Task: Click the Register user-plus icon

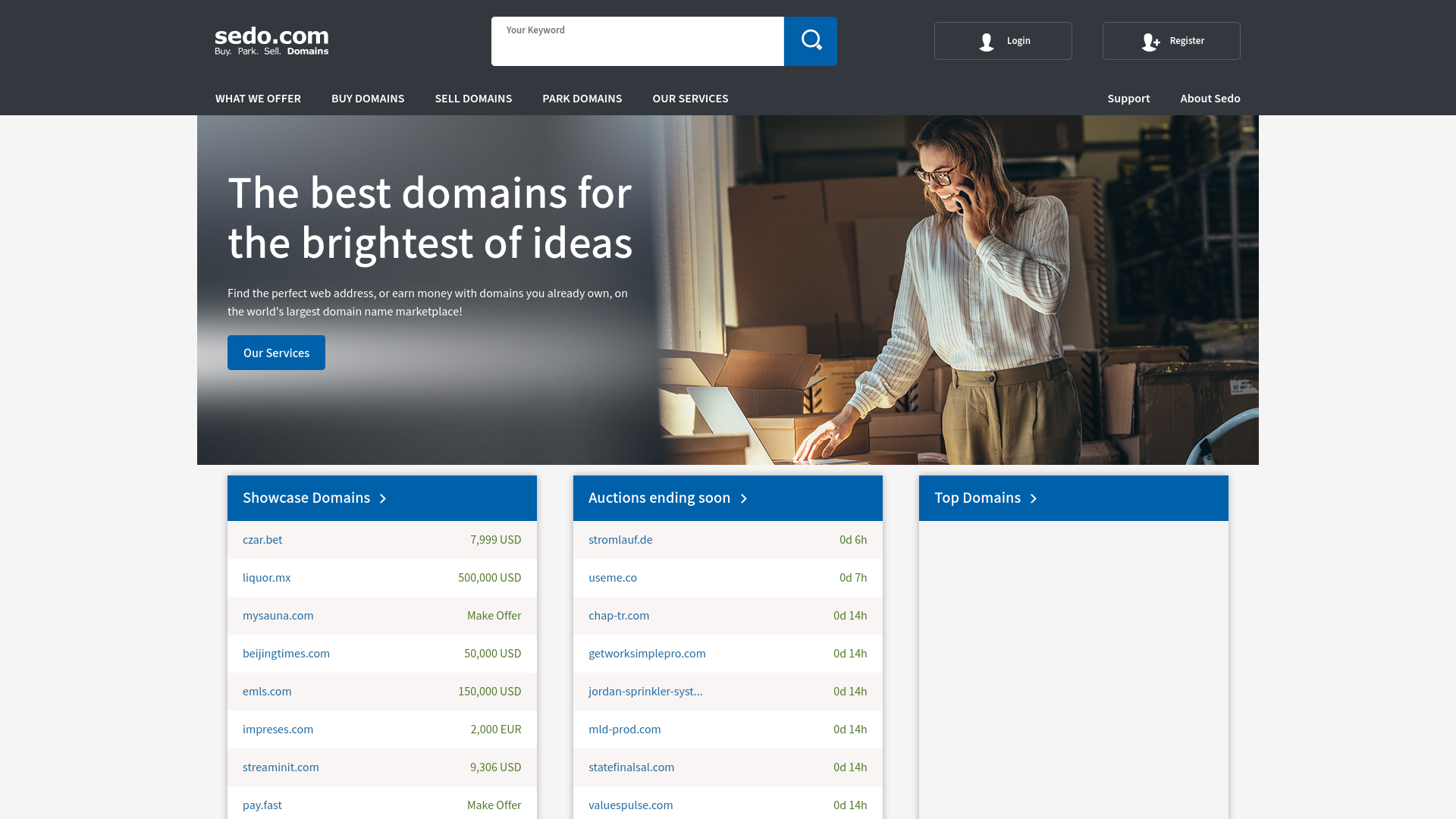Action: pyautogui.click(x=1150, y=42)
